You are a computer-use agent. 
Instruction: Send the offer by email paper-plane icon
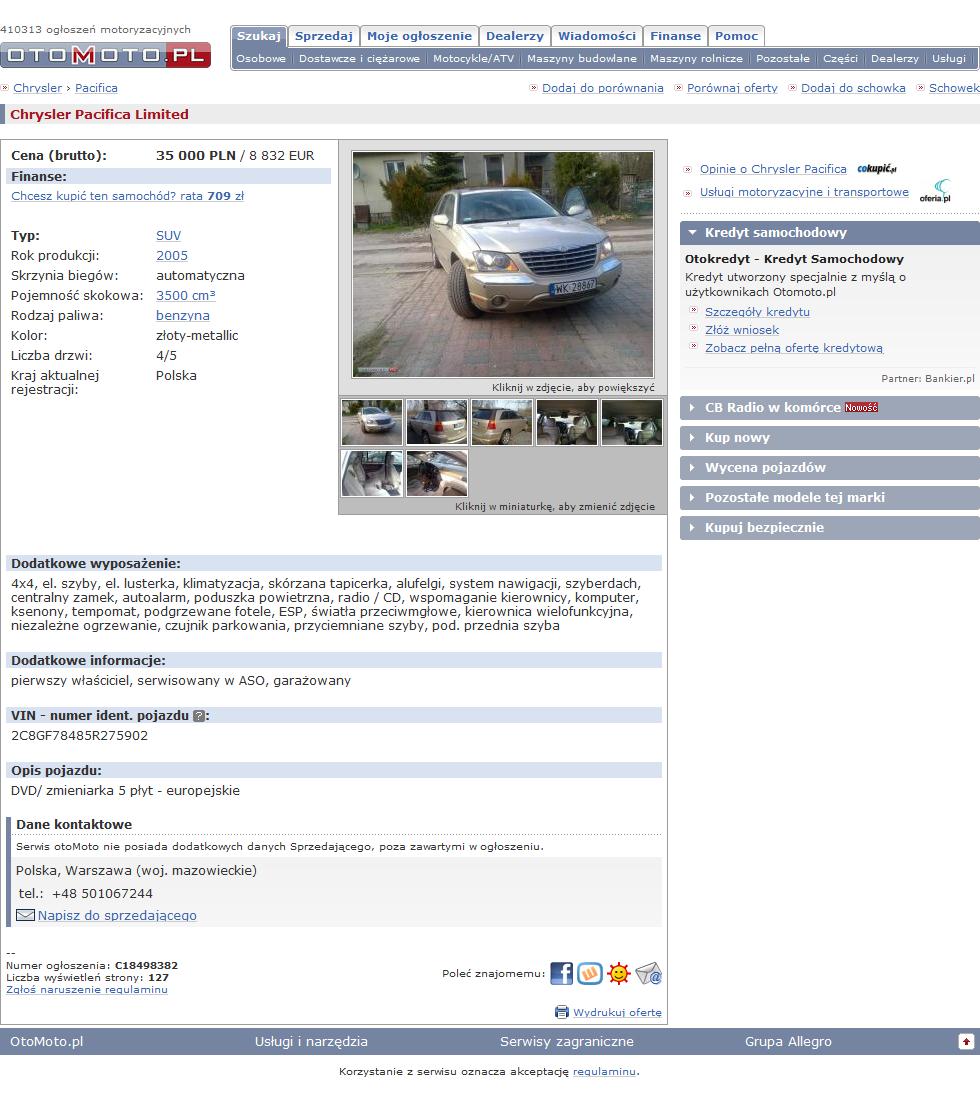click(648, 973)
